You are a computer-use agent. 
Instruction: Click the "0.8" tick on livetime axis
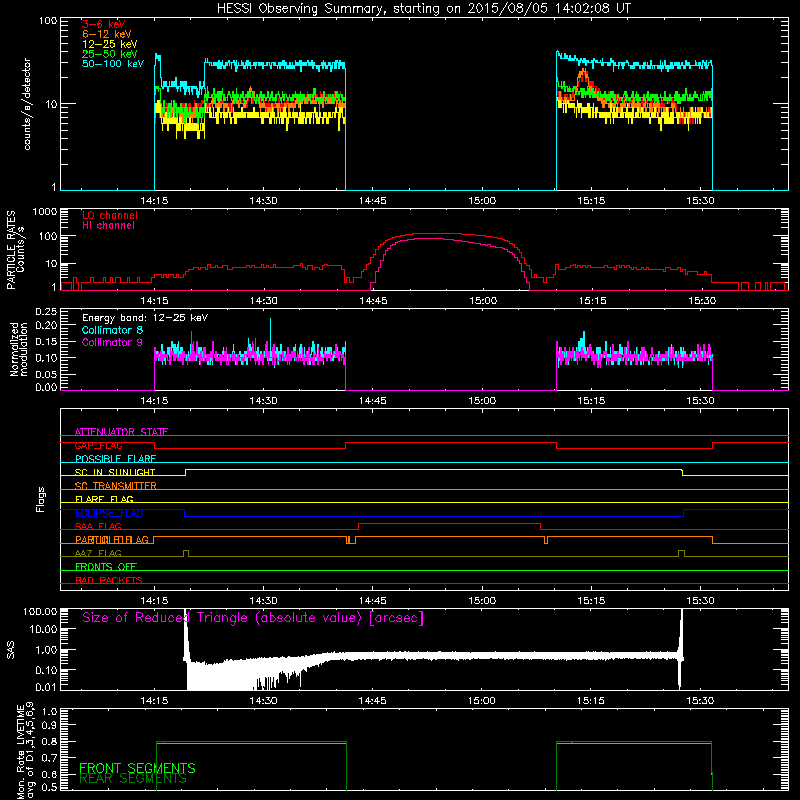[49, 741]
